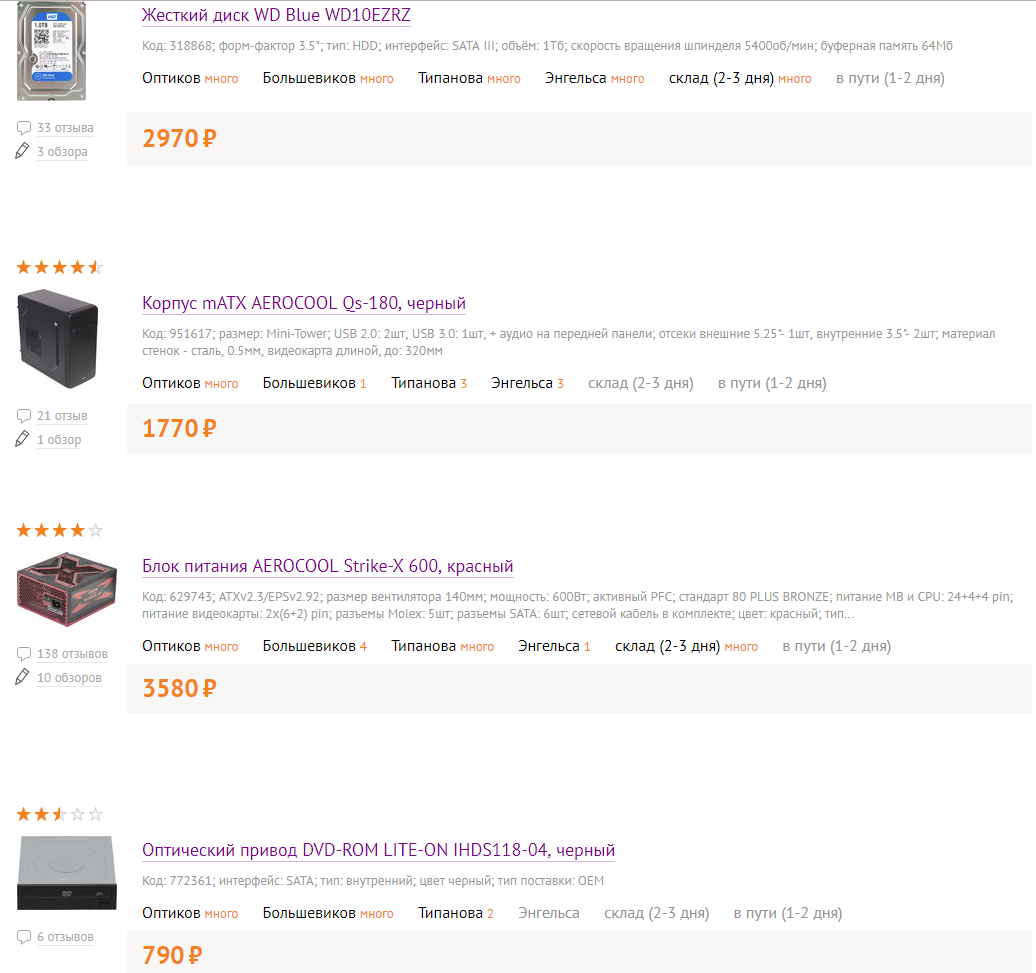Click the DVD-ROM drive thumbnail image
1036x973 pixels.
[x=67, y=873]
